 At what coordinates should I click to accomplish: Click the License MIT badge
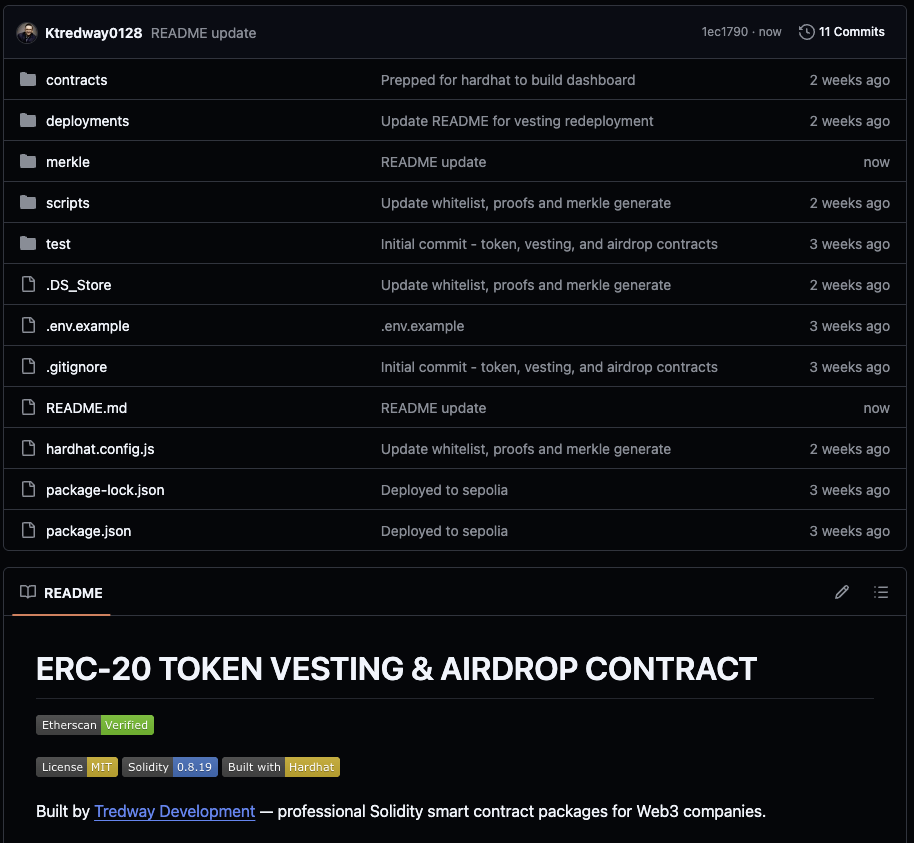click(76, 767)
